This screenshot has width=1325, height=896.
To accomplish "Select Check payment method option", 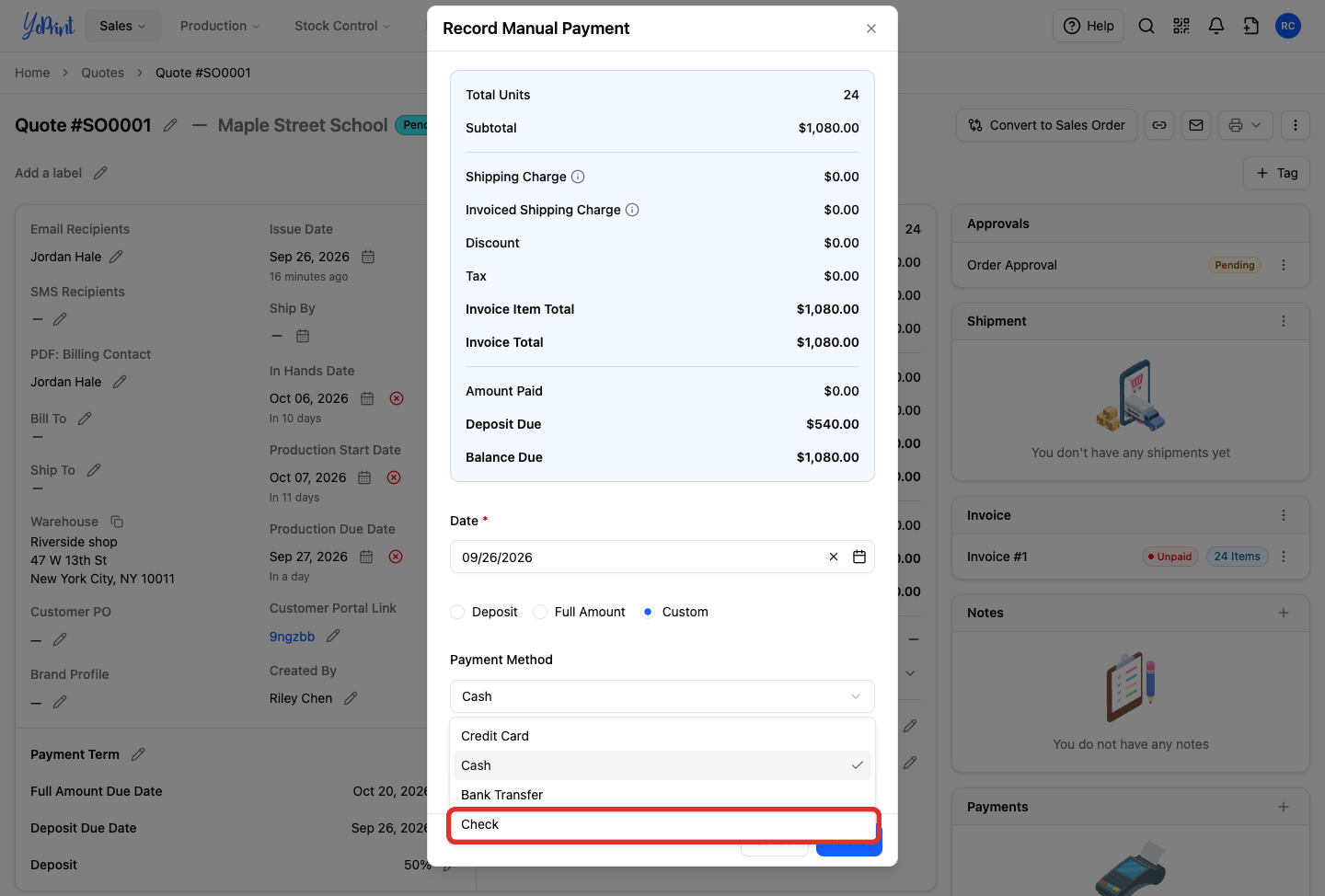I will 662,824.
